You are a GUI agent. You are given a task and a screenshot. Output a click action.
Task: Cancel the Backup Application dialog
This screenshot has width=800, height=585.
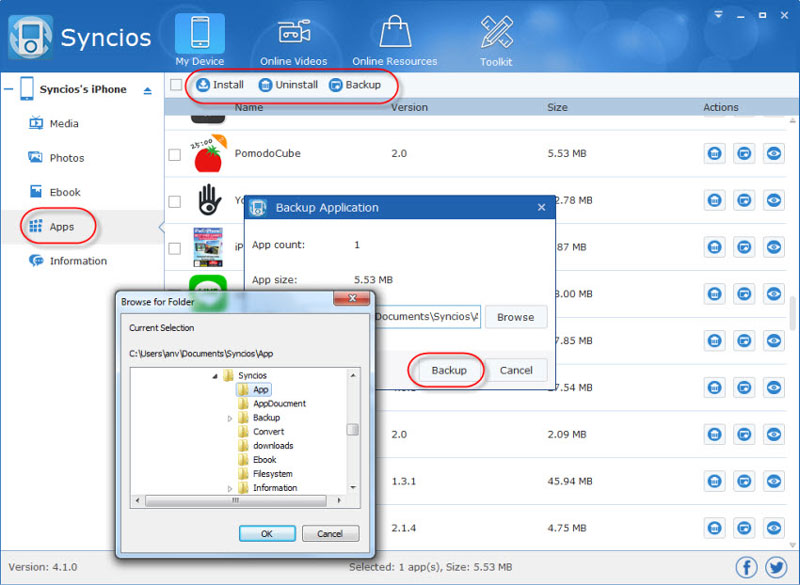coord(516,370)
